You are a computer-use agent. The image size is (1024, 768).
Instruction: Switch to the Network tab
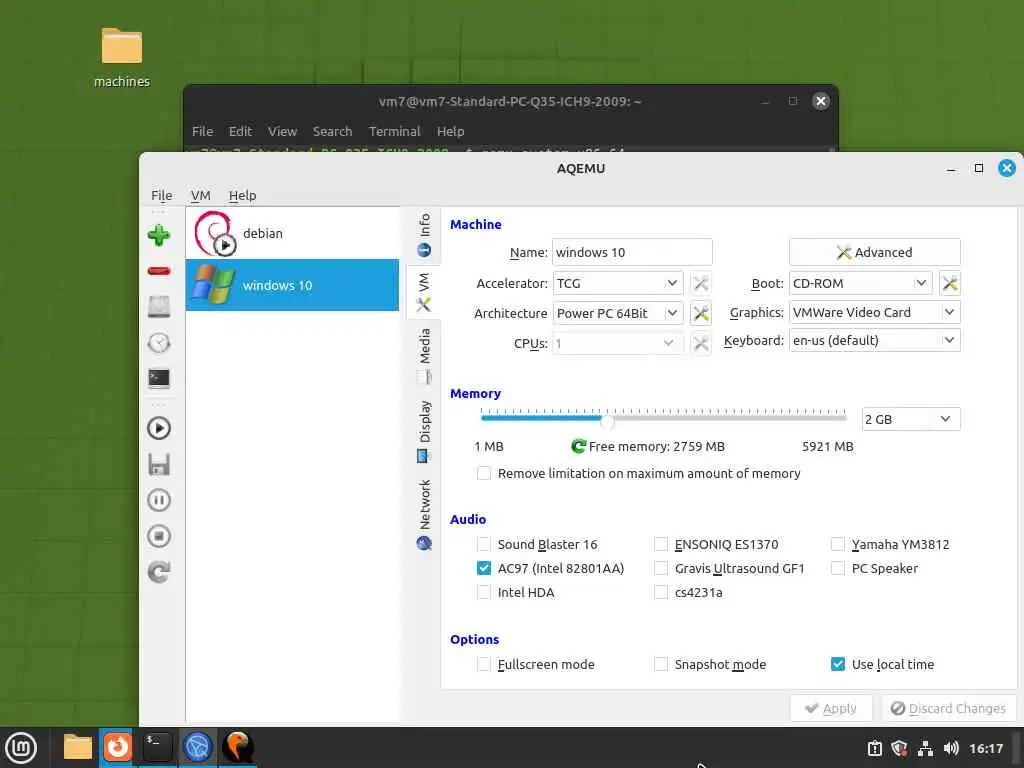coord(424,515)
